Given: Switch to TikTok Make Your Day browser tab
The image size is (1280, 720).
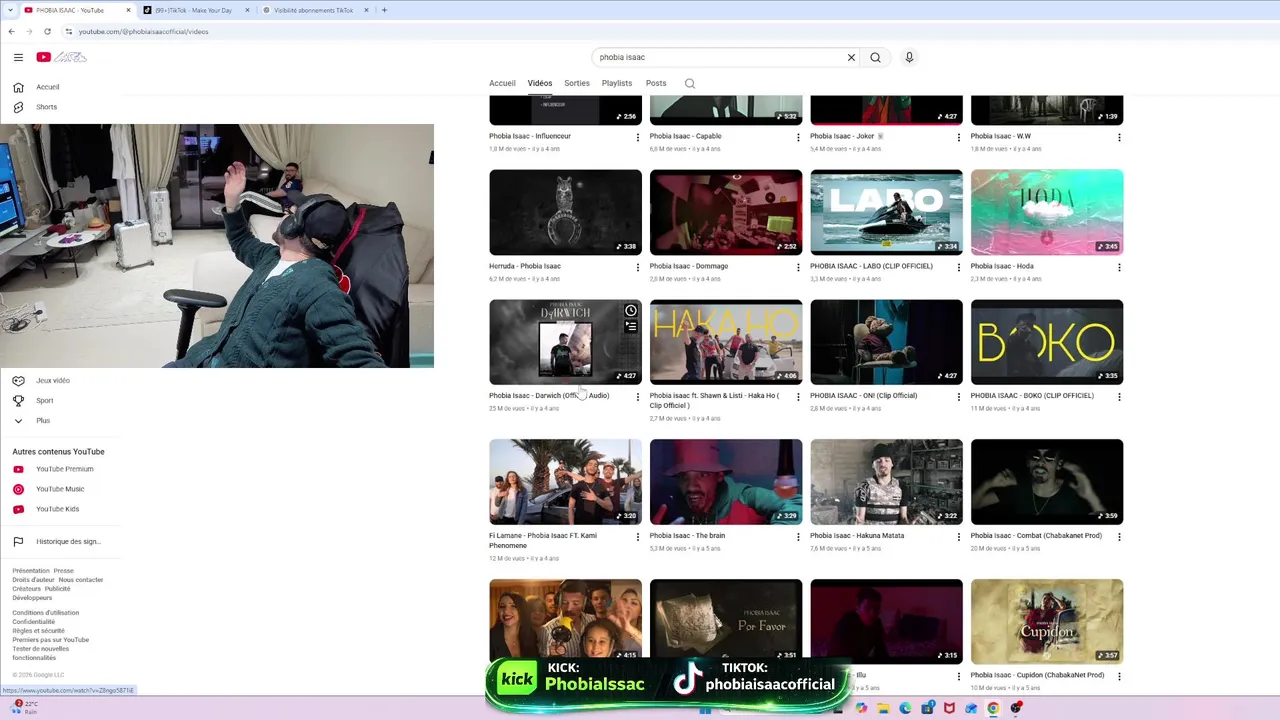Looking at the screenshot, I should click(193, 10).
